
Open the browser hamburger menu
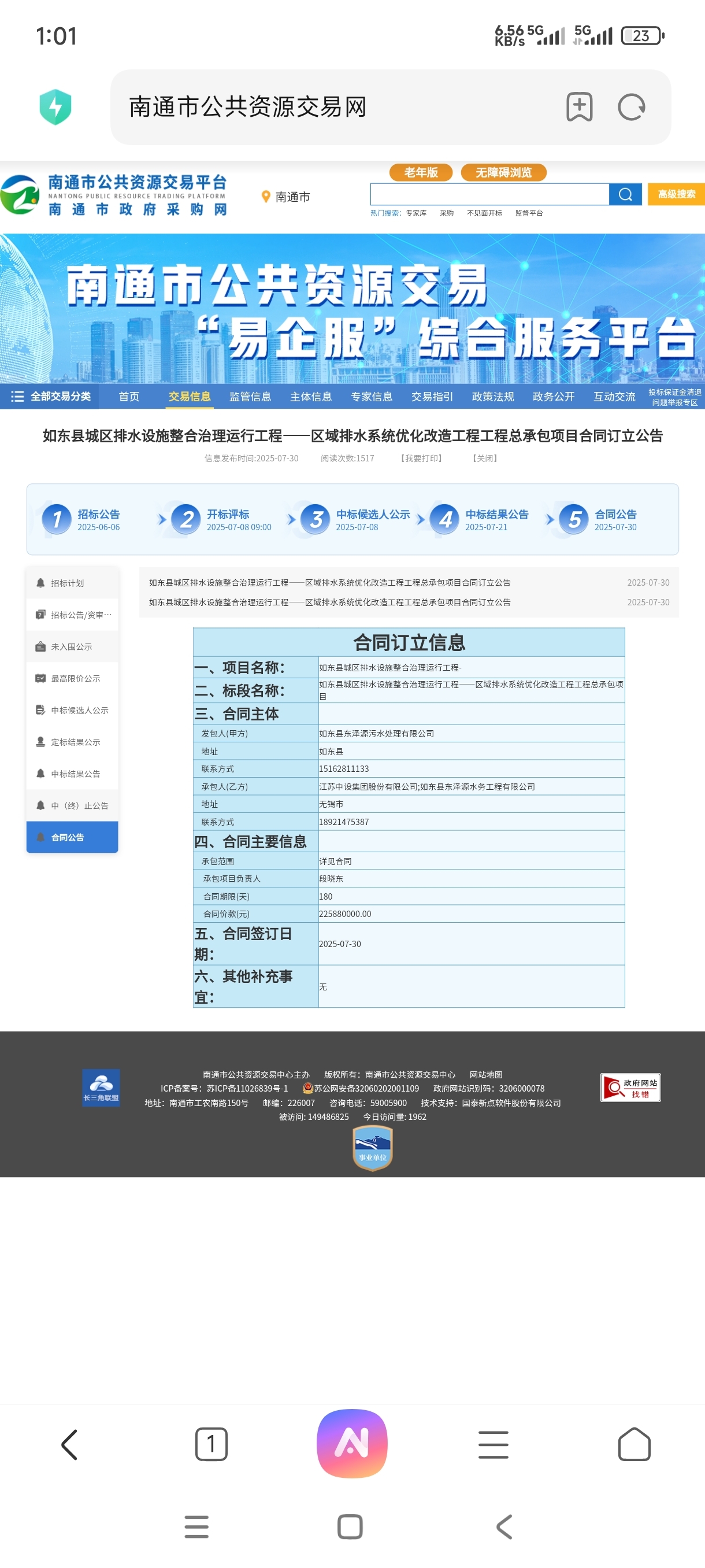point(493,1444)
